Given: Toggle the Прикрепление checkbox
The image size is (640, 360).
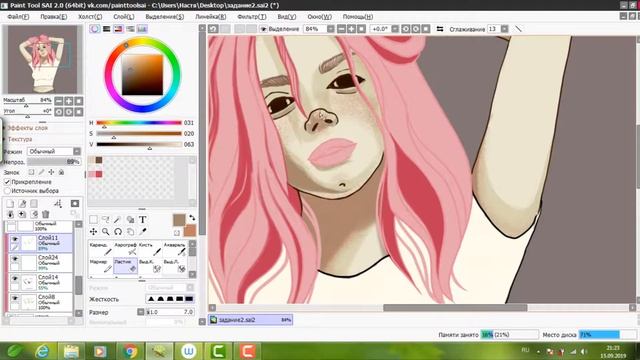Looking at the screenshot, I should (7, 182).
